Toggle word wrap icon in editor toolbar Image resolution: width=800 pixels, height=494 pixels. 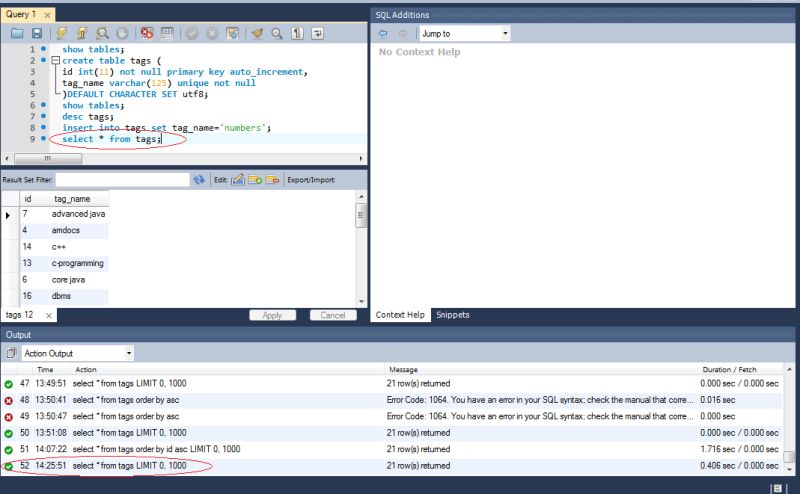coord(317,34)
